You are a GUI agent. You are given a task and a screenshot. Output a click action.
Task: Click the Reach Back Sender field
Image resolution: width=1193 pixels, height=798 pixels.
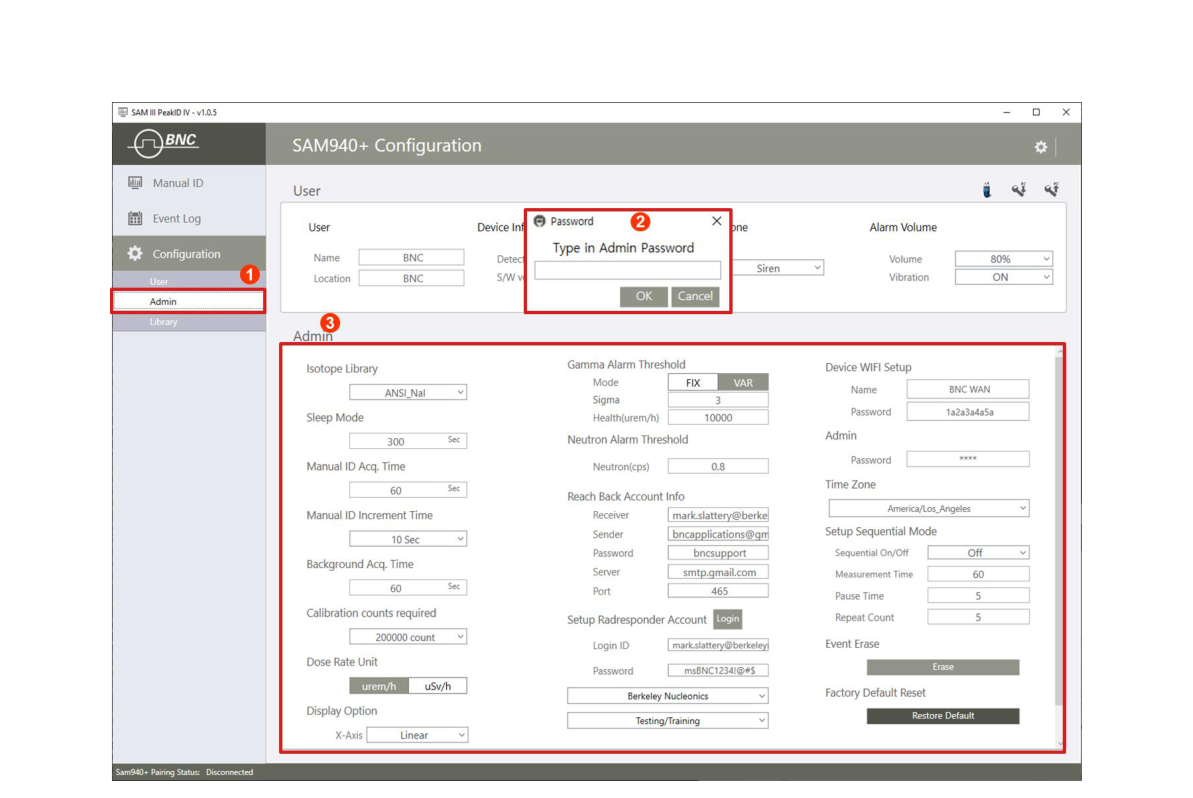click(x=718, y=534)
